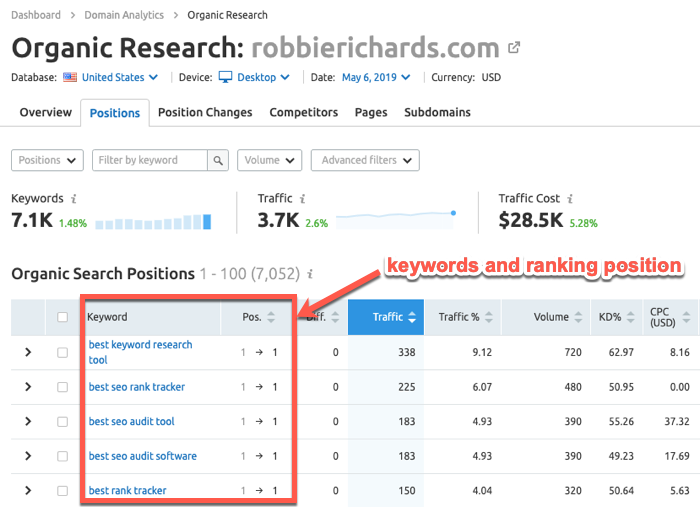Viewport: 700px width, 507px height.
Task: Open the United States database dropdown
Action: [x=120, y=77]
